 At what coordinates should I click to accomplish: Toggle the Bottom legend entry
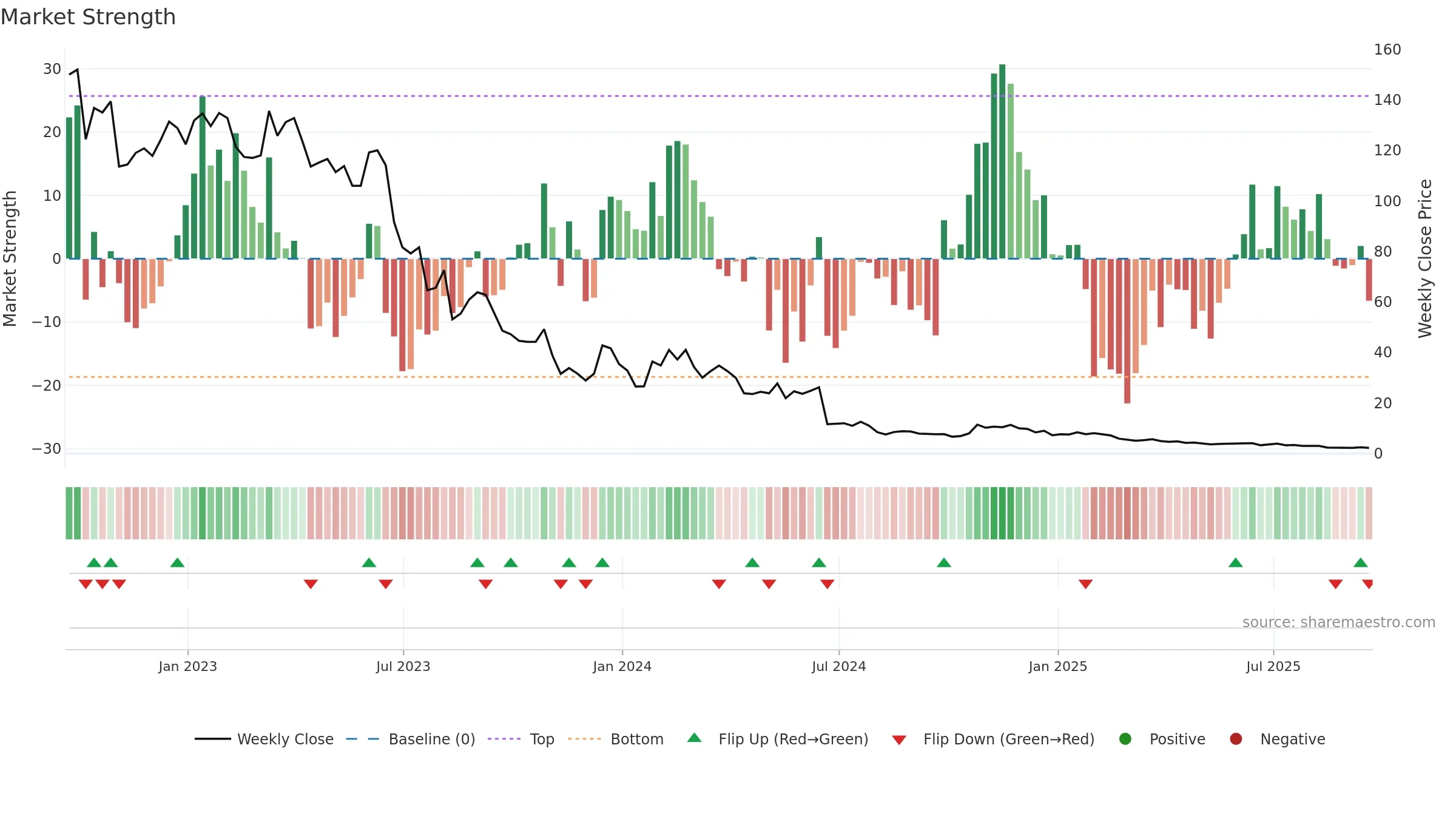(616, 739)
